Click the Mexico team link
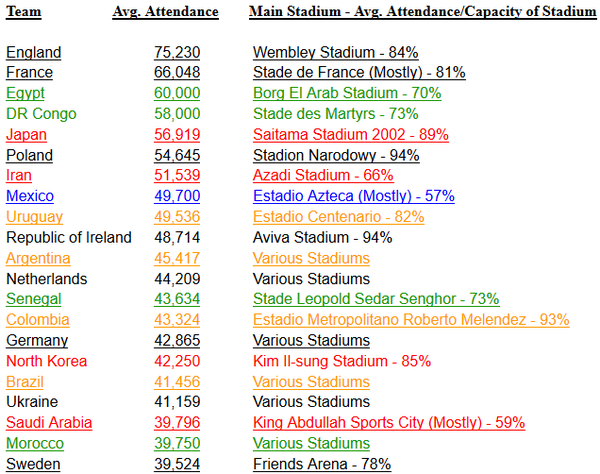The image size is (600, 474). tap(29, 196)
